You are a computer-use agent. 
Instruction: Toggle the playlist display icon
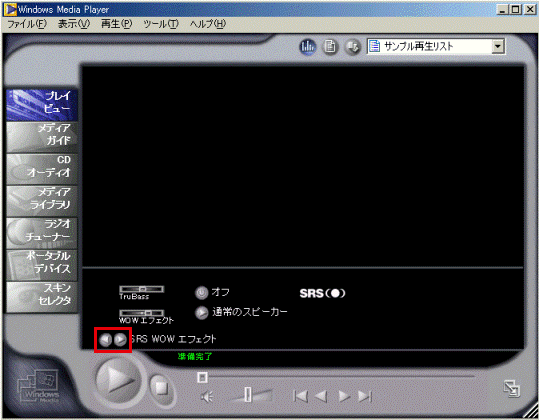tap(330, 46)
